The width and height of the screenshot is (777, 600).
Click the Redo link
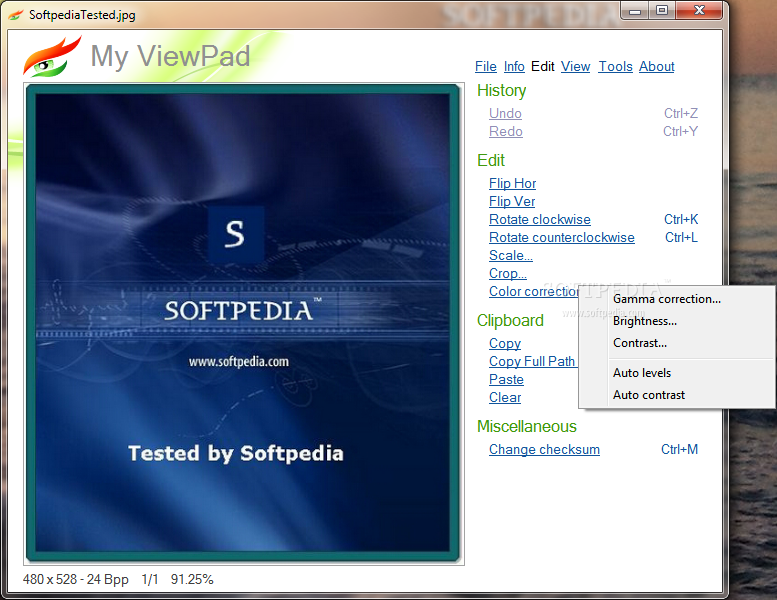pyautogui.click(x=506, y=131)
